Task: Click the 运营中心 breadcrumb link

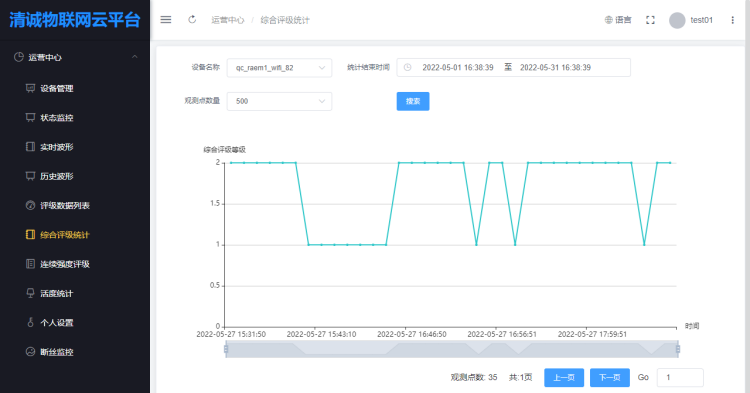Action: pos(228,20)
